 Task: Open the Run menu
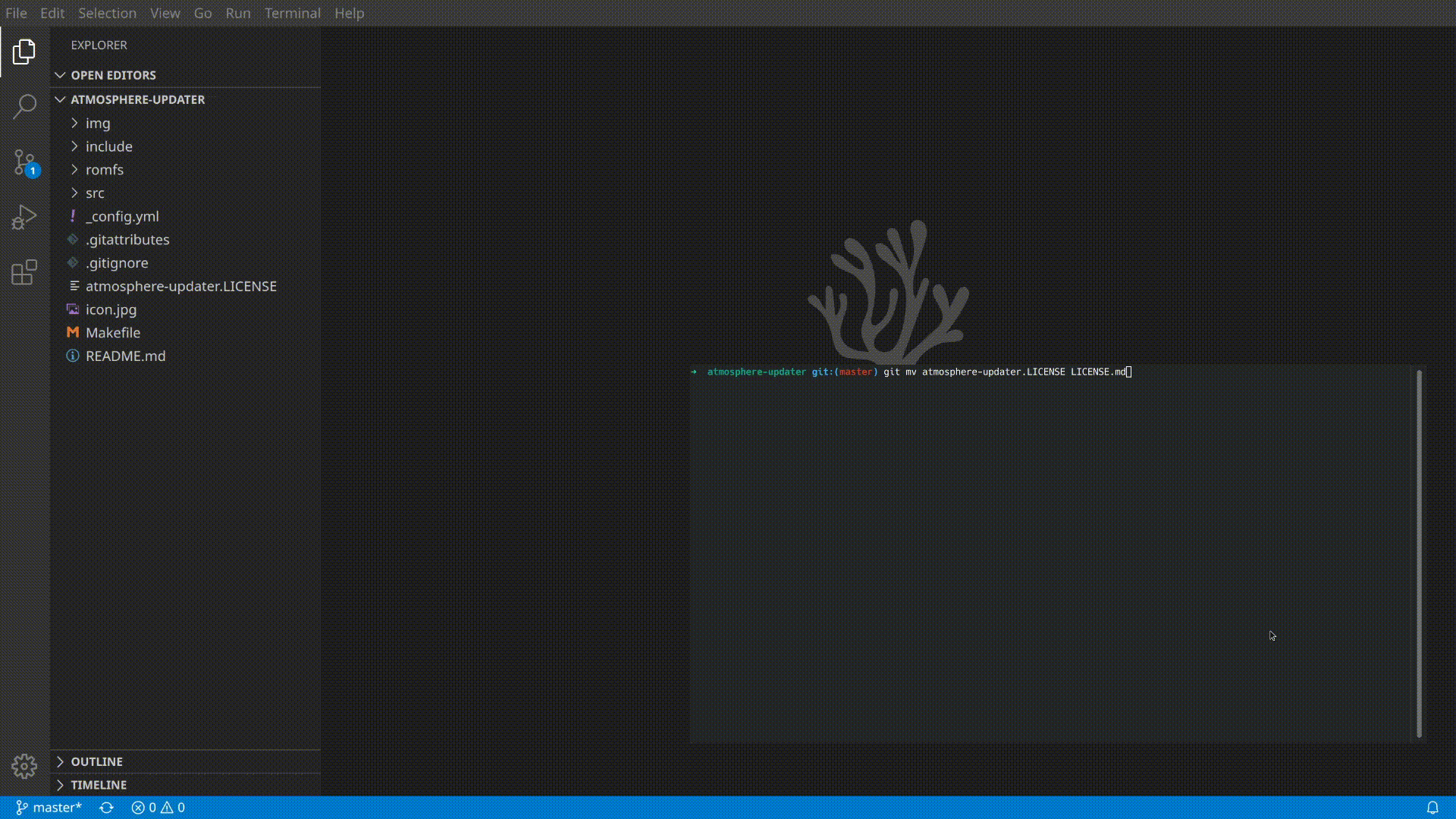click(238, 13)
